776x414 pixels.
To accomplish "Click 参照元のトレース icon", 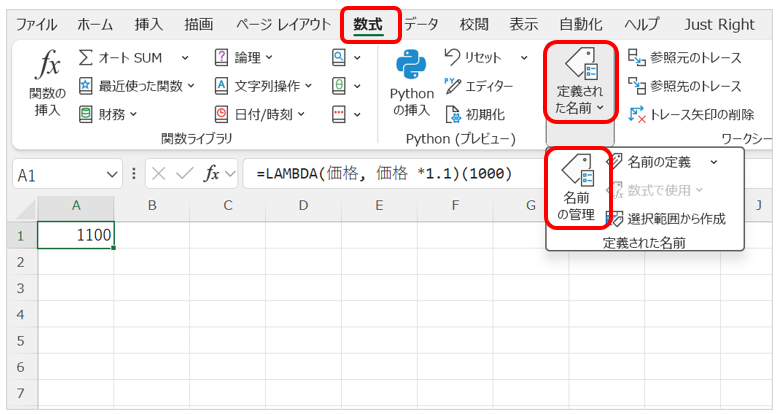I will click(x=637, y=58).
